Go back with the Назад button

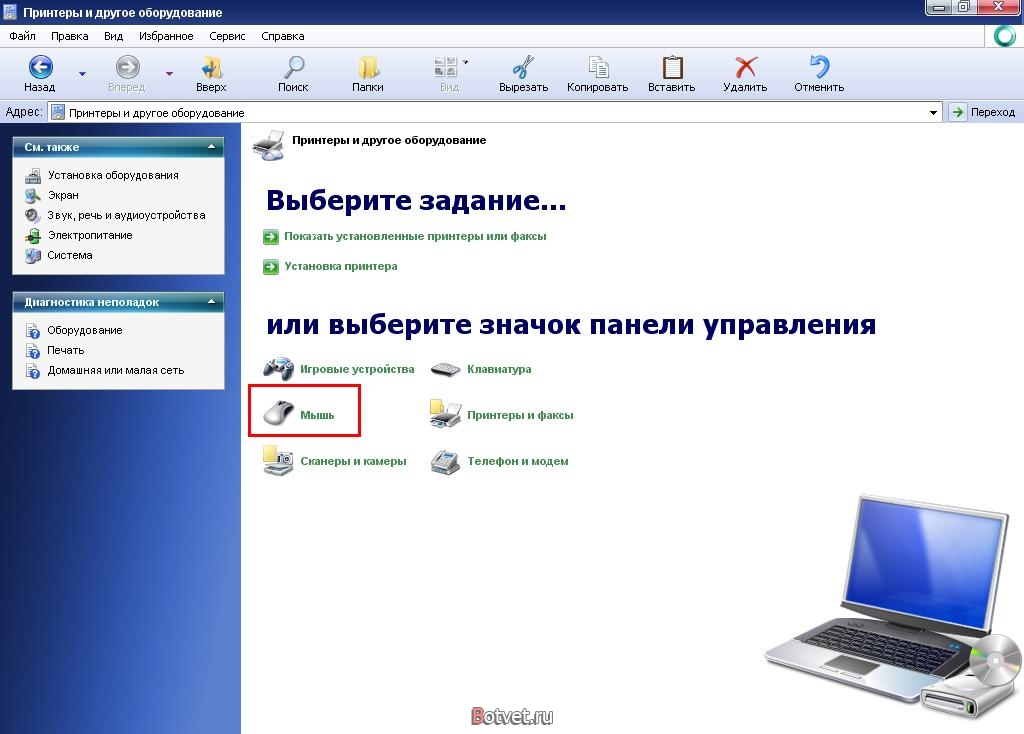point(40,73)
